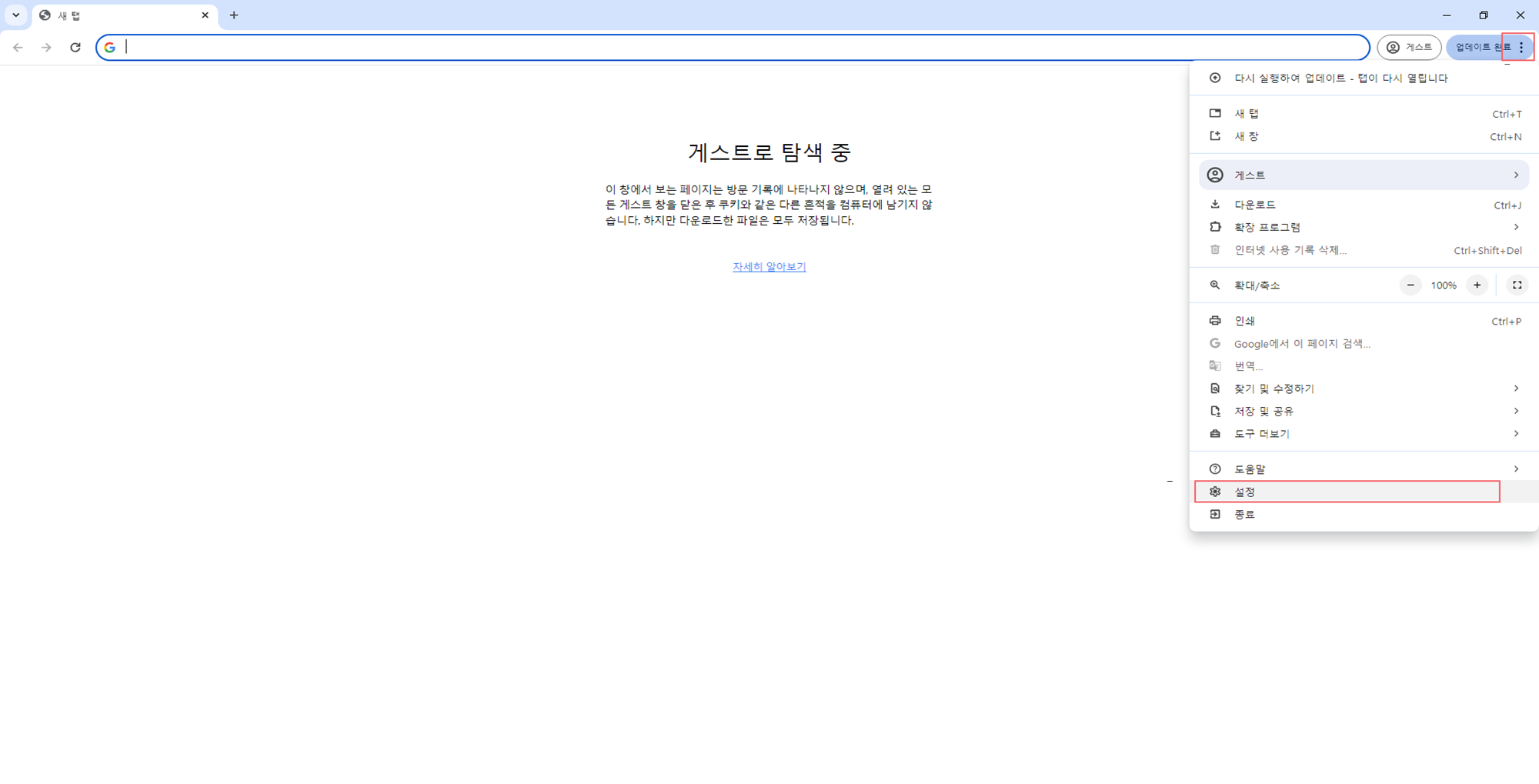This screenshot has width=1539, height=784.
Task: Zoom out with the minus button
Action: (1410, 285)
